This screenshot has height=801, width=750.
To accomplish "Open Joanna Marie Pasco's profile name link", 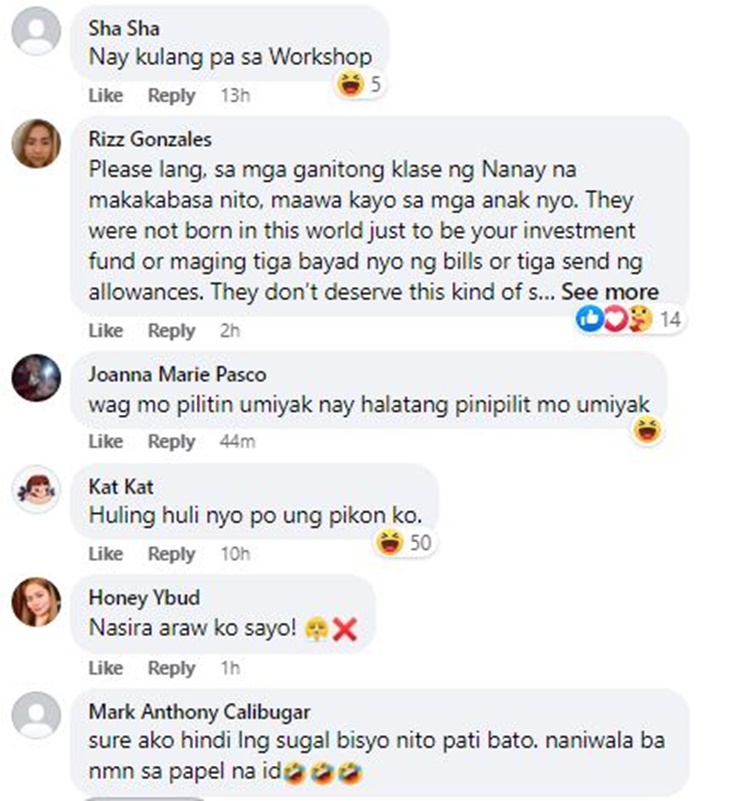I will coord(177,374).
